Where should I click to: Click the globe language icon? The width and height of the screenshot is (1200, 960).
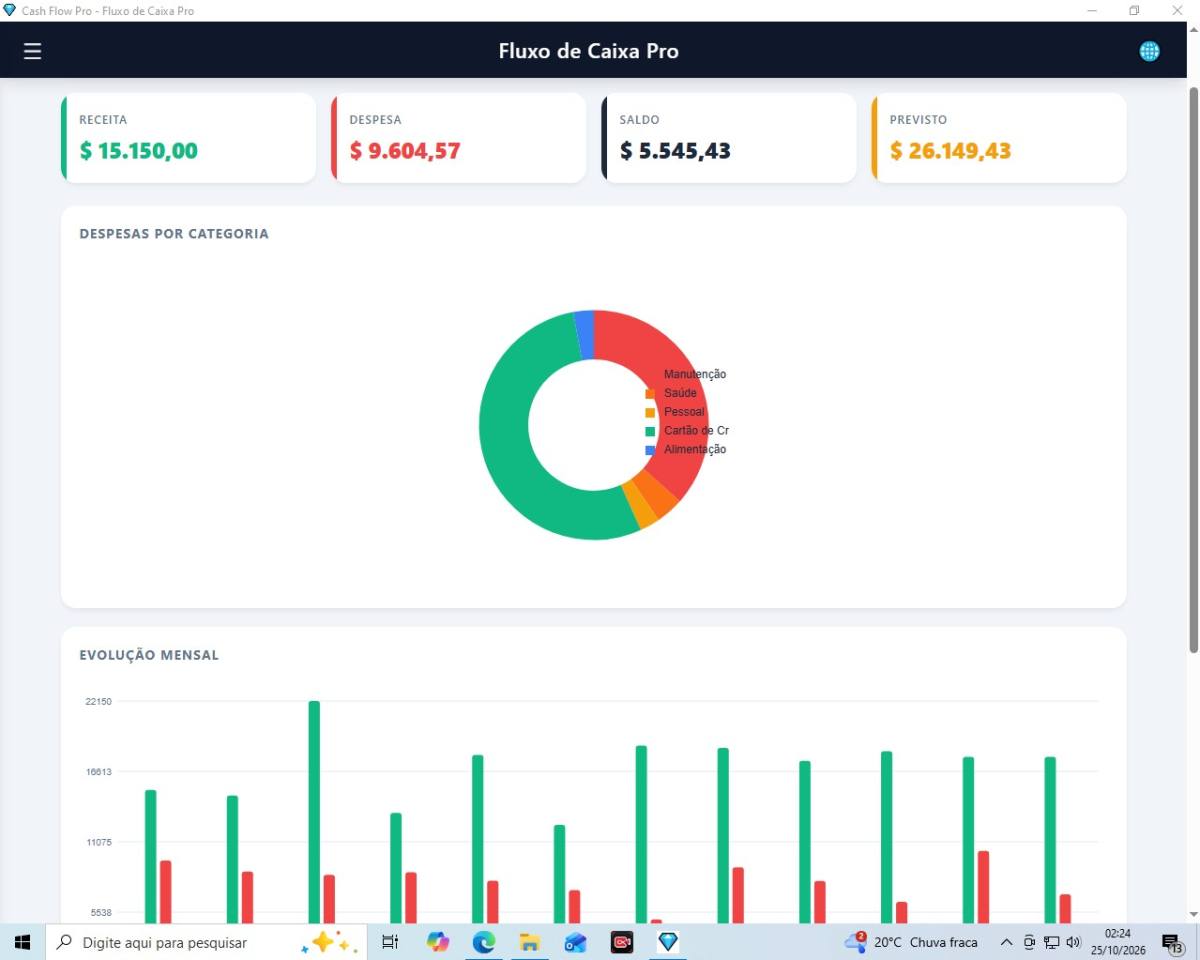pos(1150,51)
